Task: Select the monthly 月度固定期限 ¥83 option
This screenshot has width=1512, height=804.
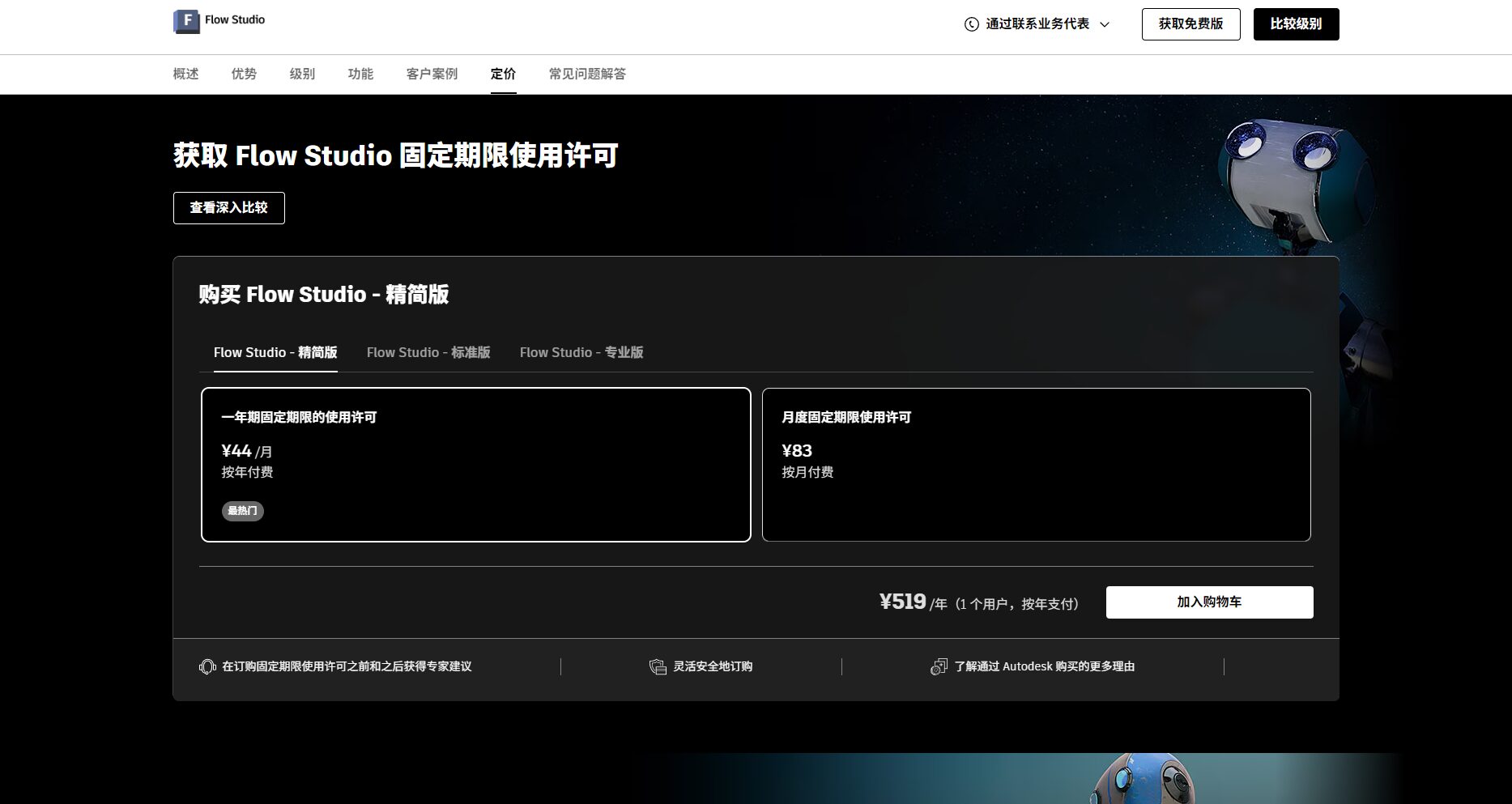Action: click(x=1036, y=464)
